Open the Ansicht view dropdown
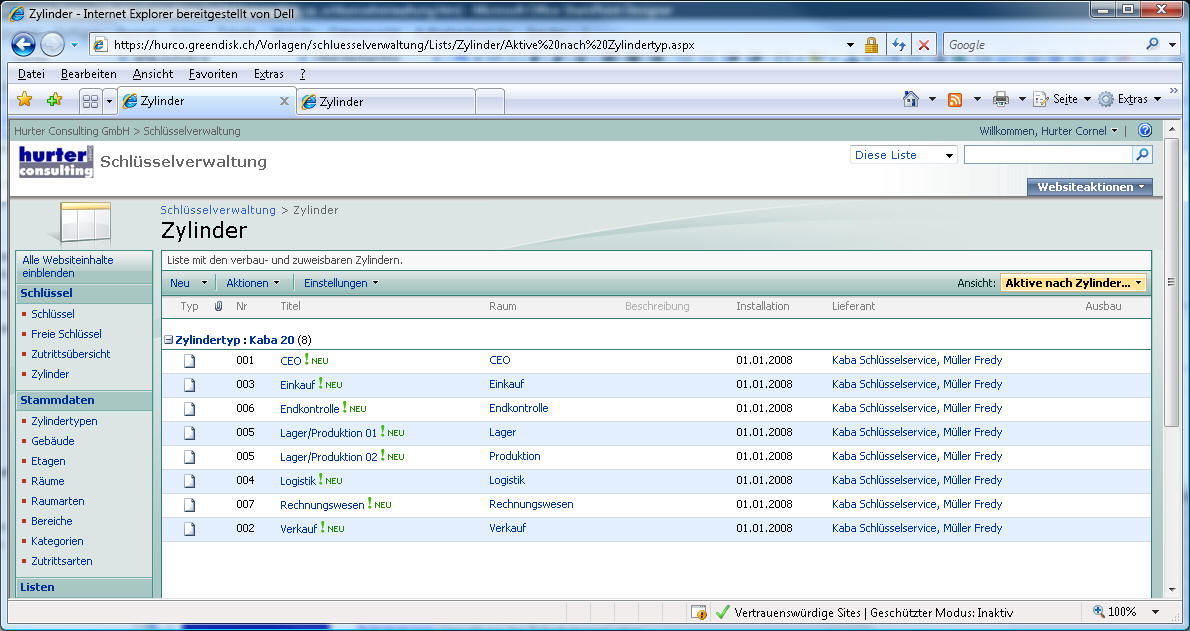Screen dimensions: 1190x631 click(1073, 283)
